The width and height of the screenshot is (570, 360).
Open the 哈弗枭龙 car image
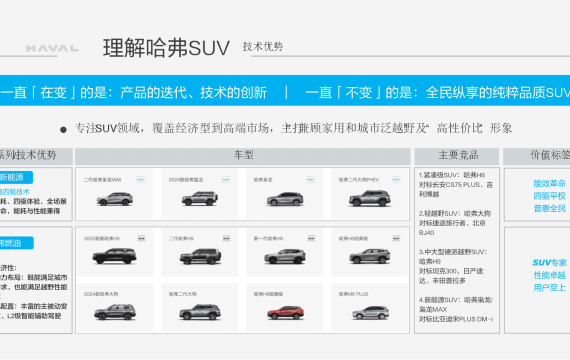(x=285, y=199)
